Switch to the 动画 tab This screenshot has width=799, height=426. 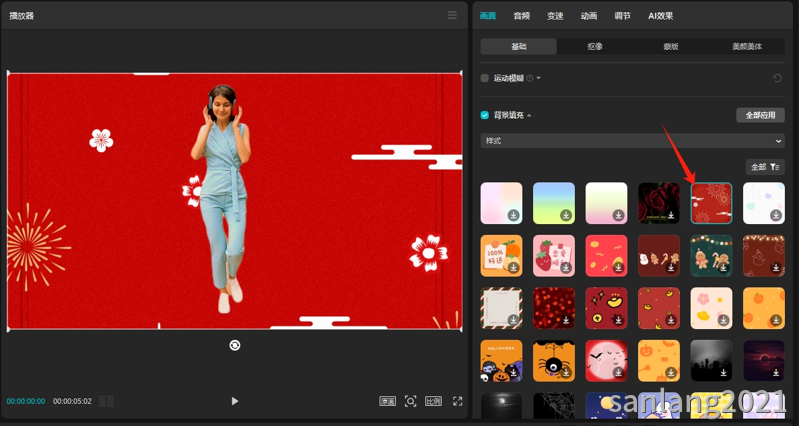click(x=589, y=16)
